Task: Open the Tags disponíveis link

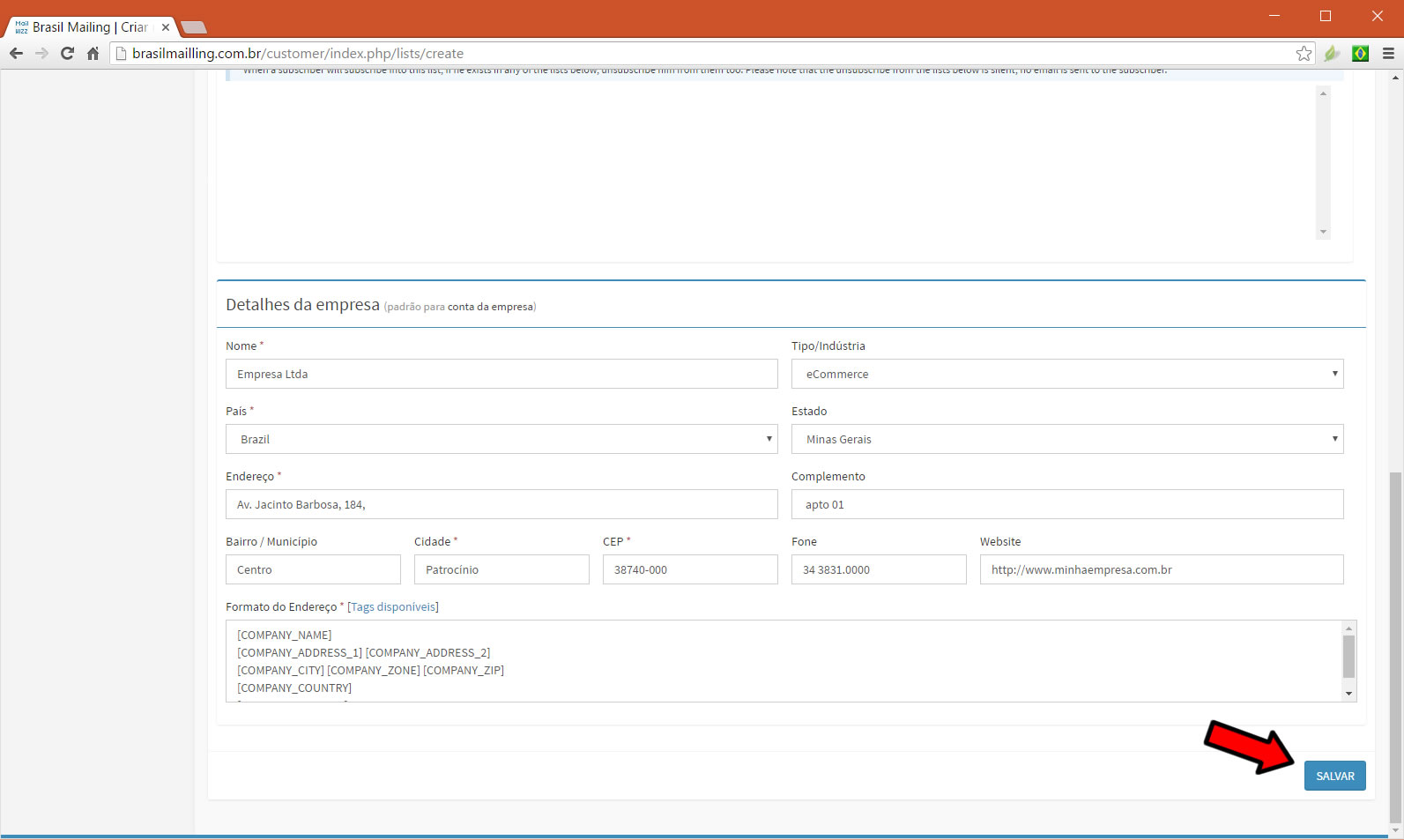Action: pos(393,606)
